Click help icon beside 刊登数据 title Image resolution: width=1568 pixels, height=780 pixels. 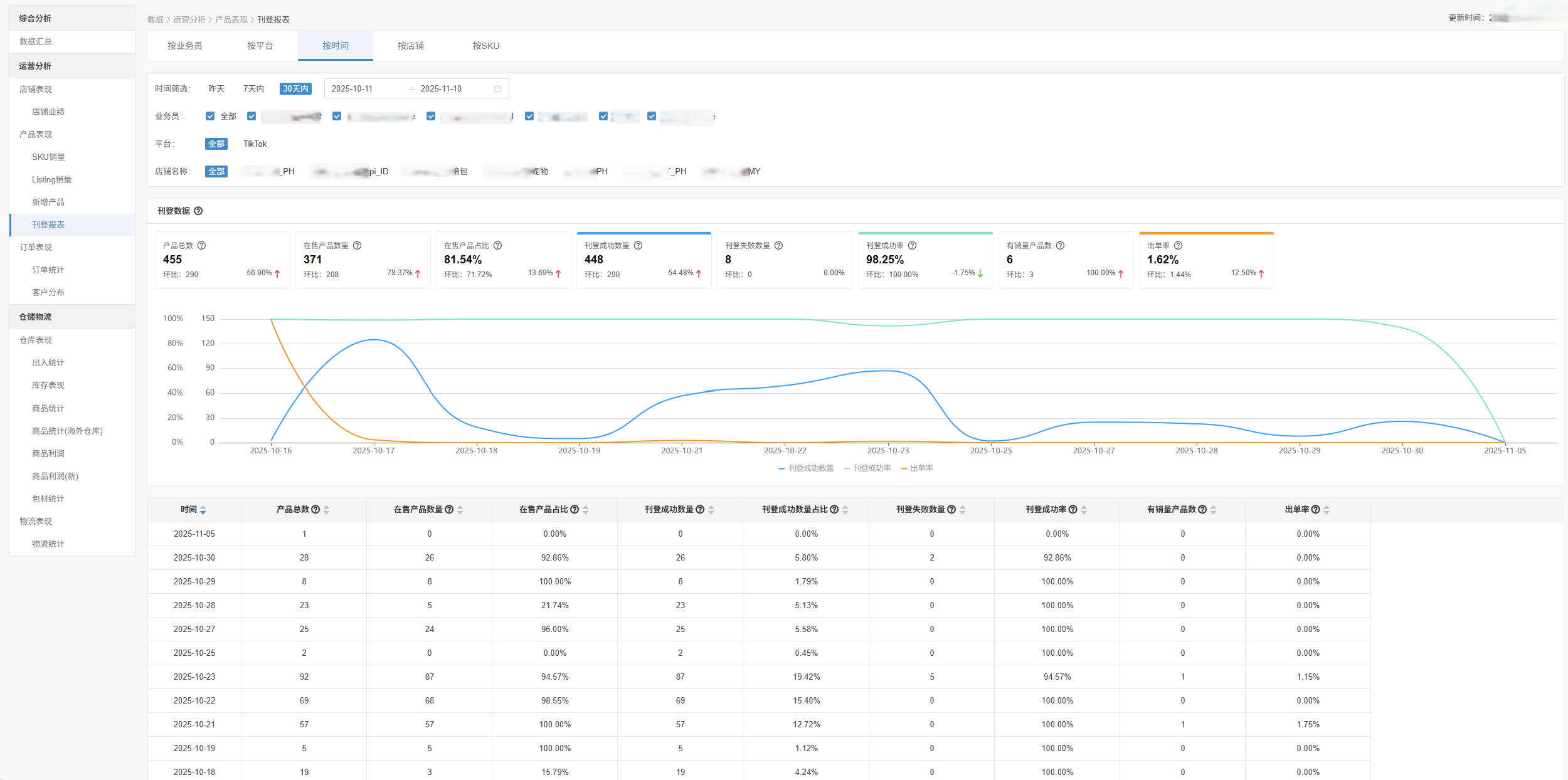pyautogui.click(x=198, y=211)
